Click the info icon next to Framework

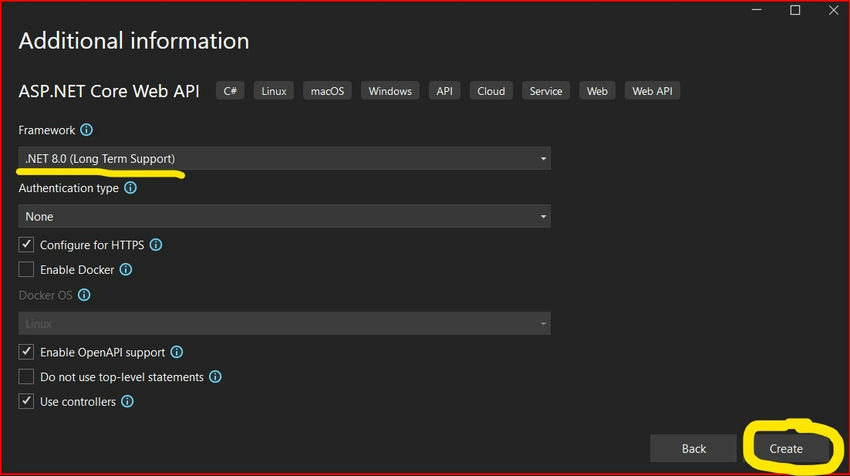tap(86, 130)
